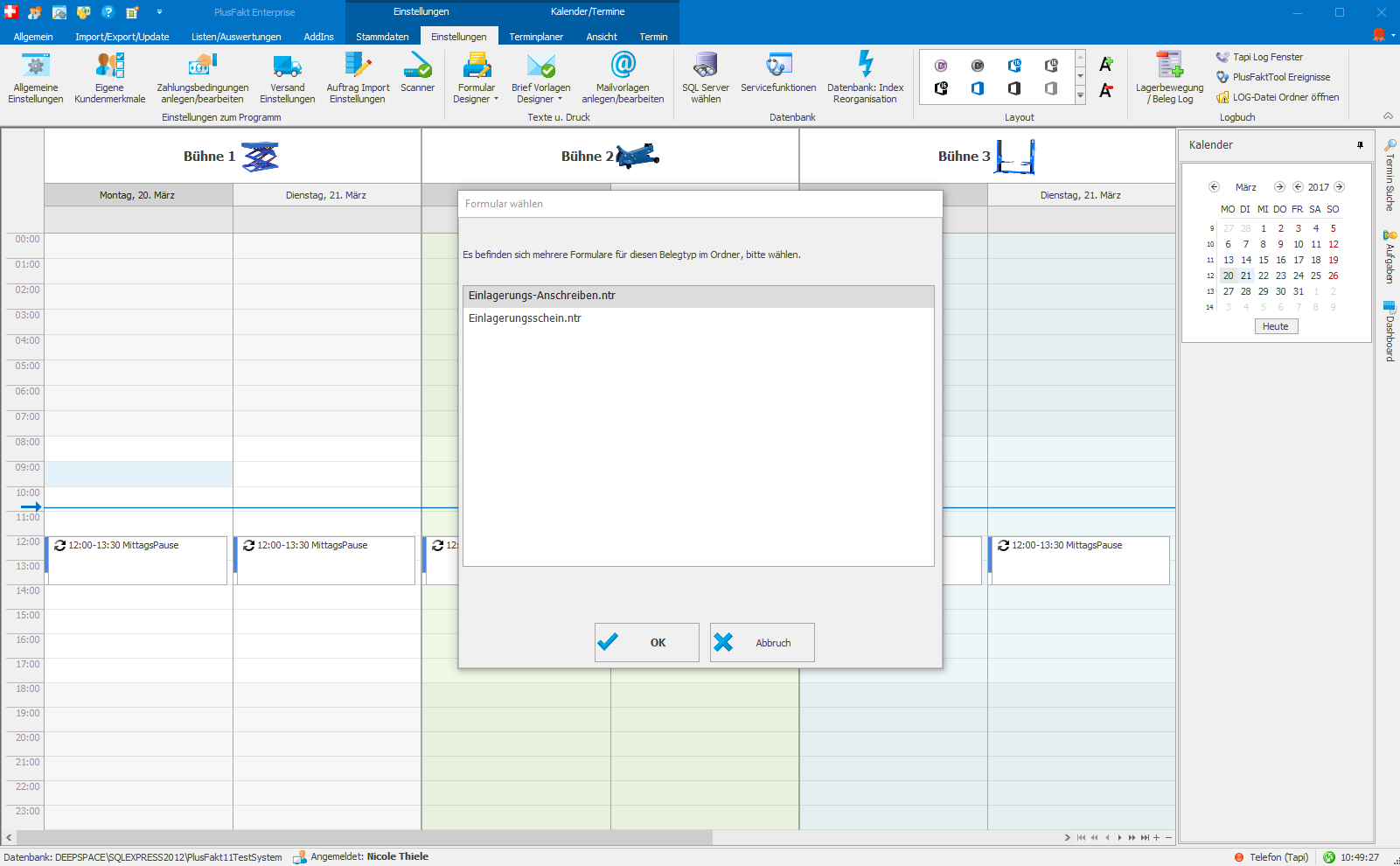Open Lagerbewegung / Beleg Log
Viewport: 1400px width, 866px height.
coord(1169,78)
